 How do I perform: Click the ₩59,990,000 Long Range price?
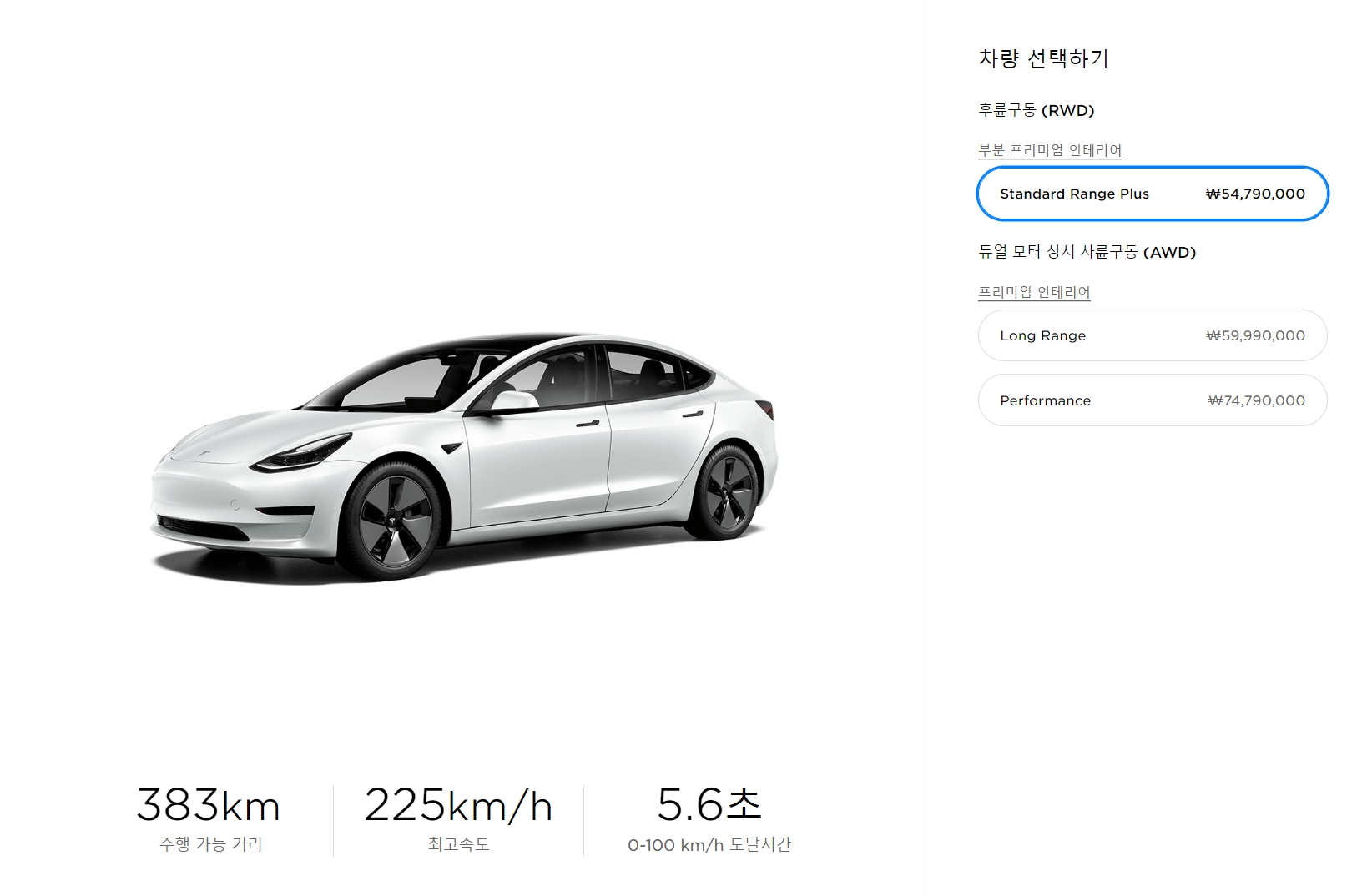tap(1255, 335)
